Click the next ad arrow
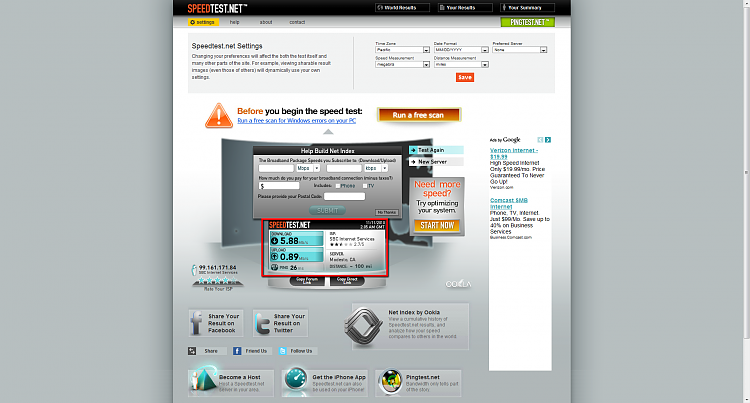Image resolution: width=750 pixels, height=403 pixels. coord(548,140)
